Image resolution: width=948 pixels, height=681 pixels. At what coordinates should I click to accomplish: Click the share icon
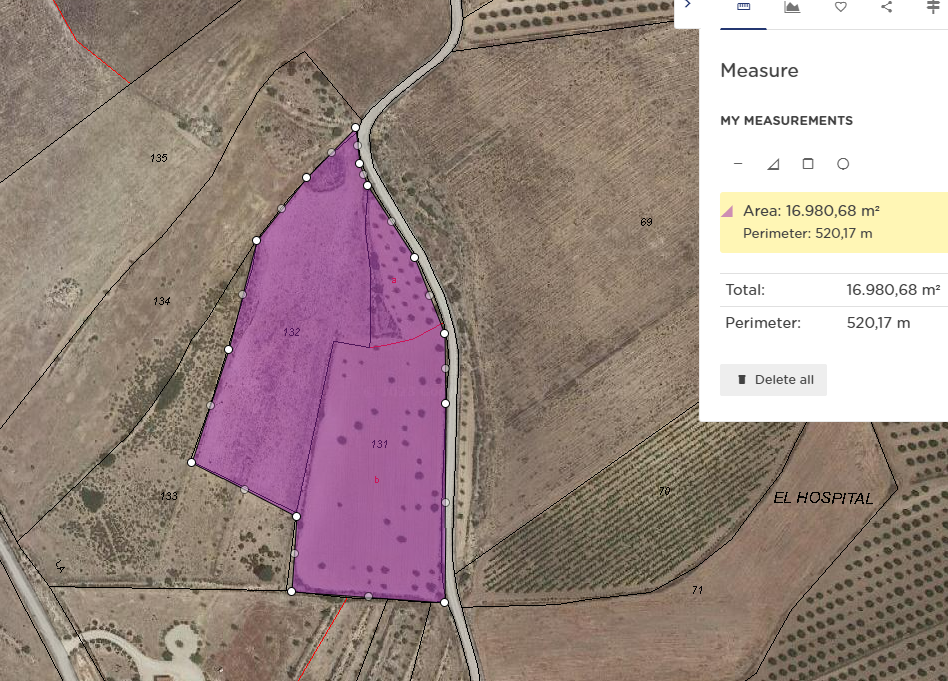pyautogui.click(x=887, y=7)
